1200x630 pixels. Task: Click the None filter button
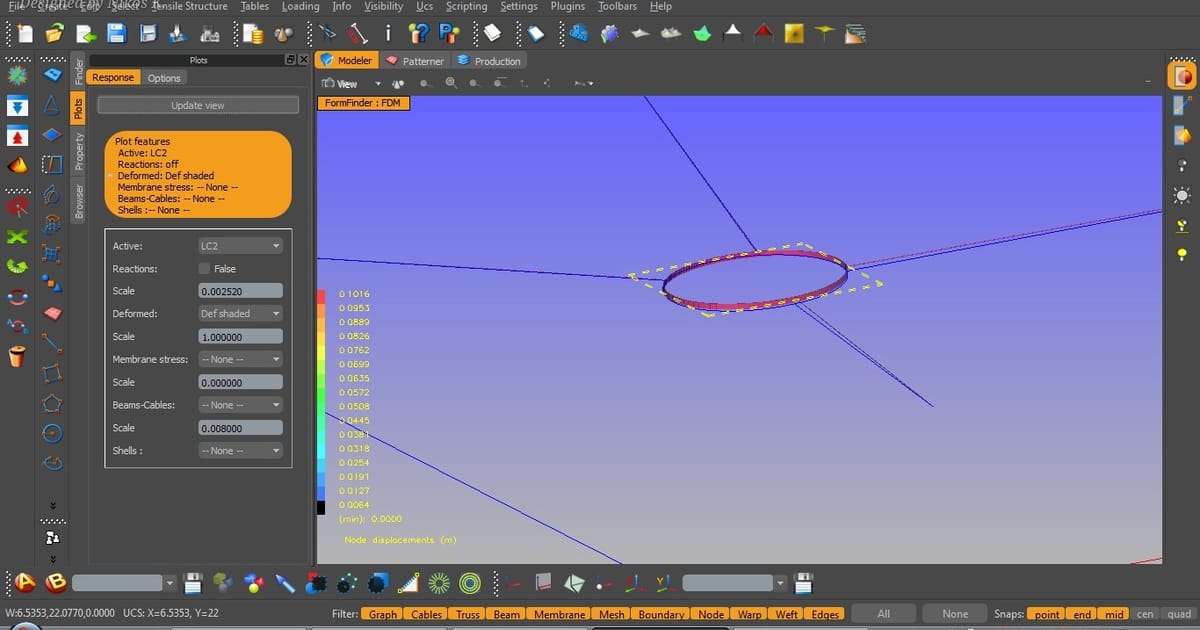[x=955, y=614]
